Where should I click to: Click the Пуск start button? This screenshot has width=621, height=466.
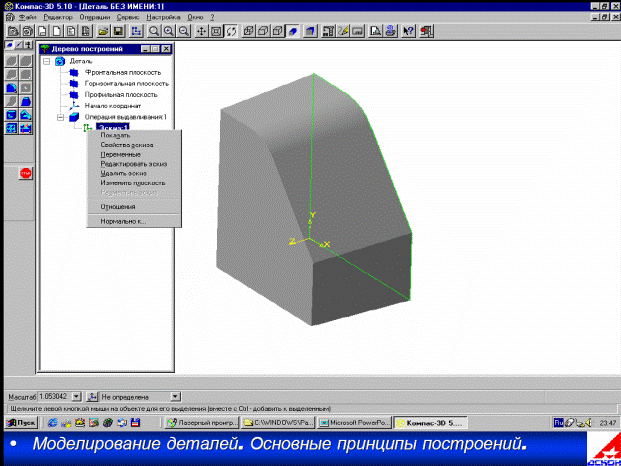pos(21,423)
